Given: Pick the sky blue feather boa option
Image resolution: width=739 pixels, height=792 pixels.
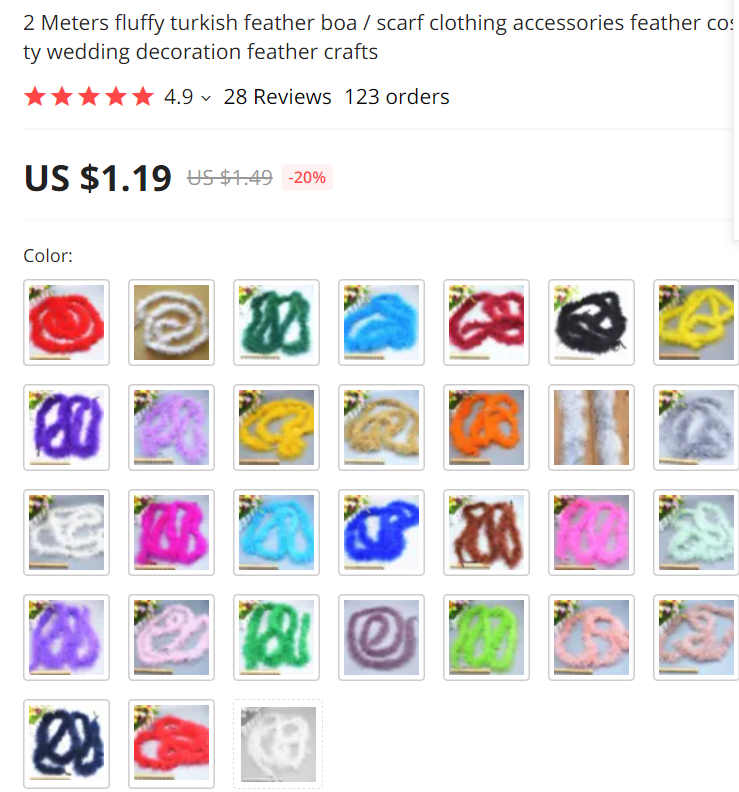Looking at the screenshot, I should pos(381,322).
